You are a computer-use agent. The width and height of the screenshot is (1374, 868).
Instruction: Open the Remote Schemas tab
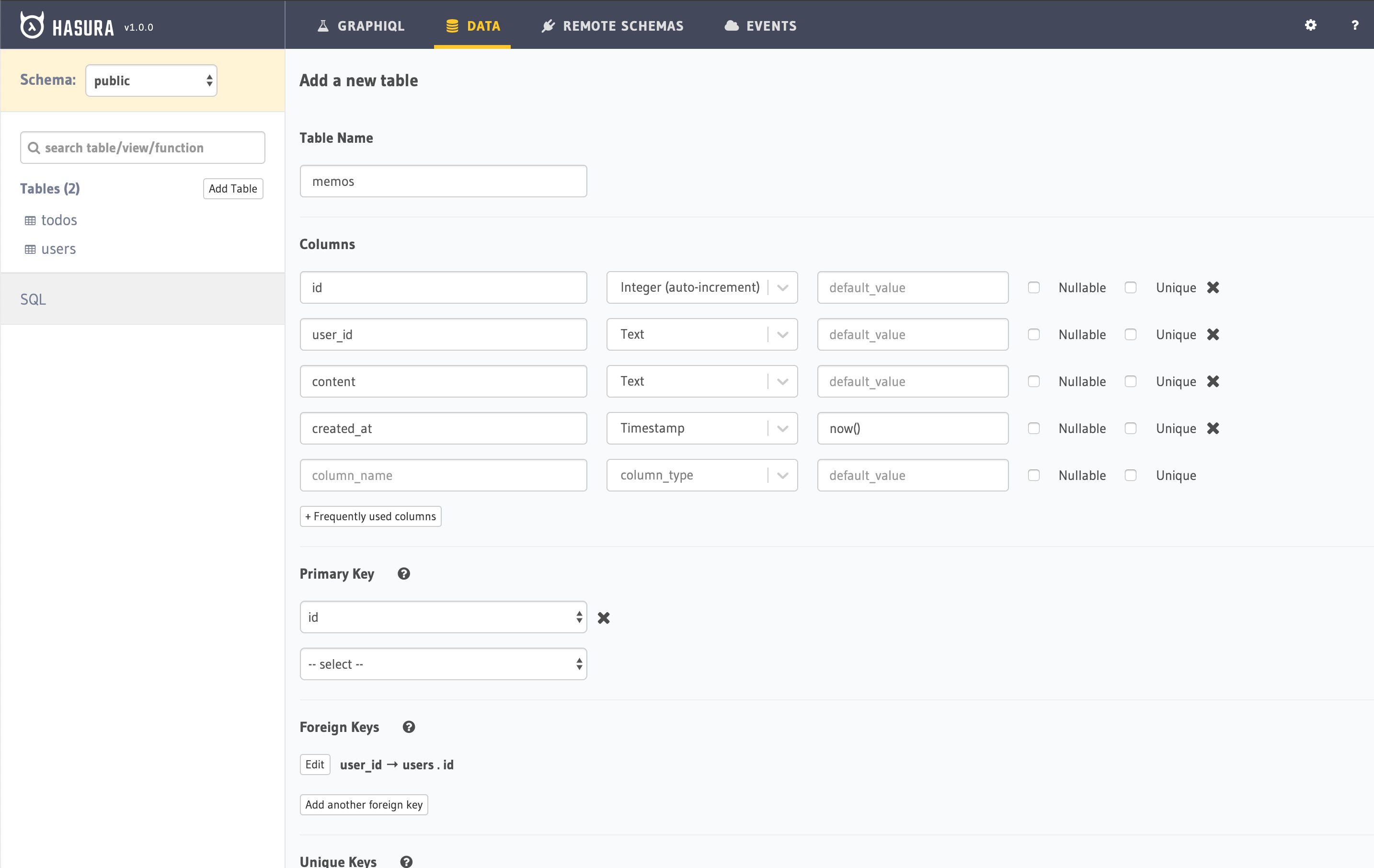[x=612, y=26]
